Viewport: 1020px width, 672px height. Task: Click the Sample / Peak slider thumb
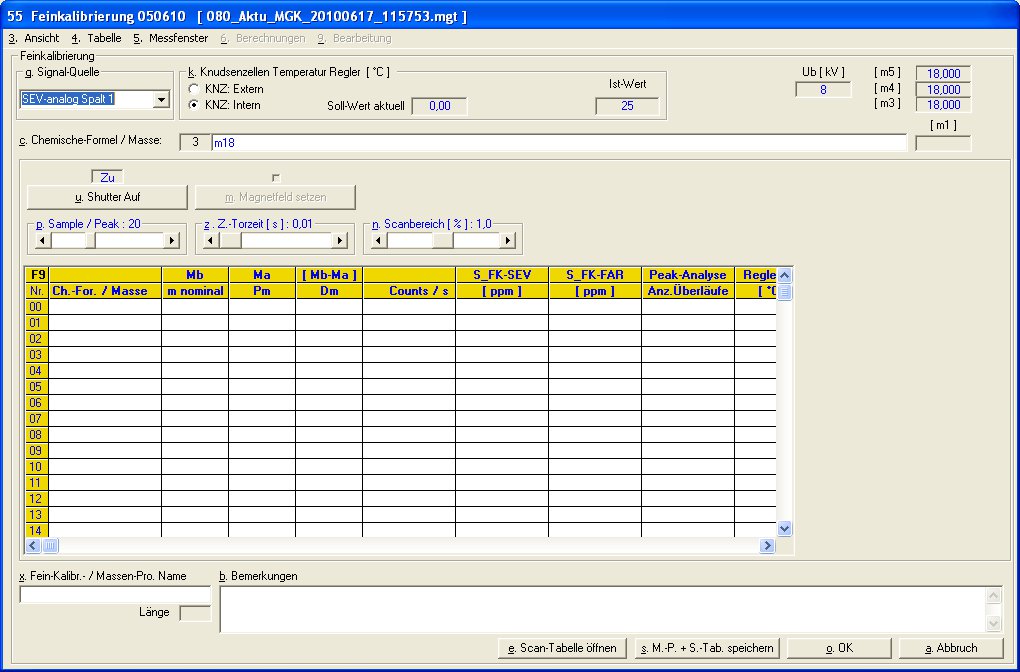(90, 241)
